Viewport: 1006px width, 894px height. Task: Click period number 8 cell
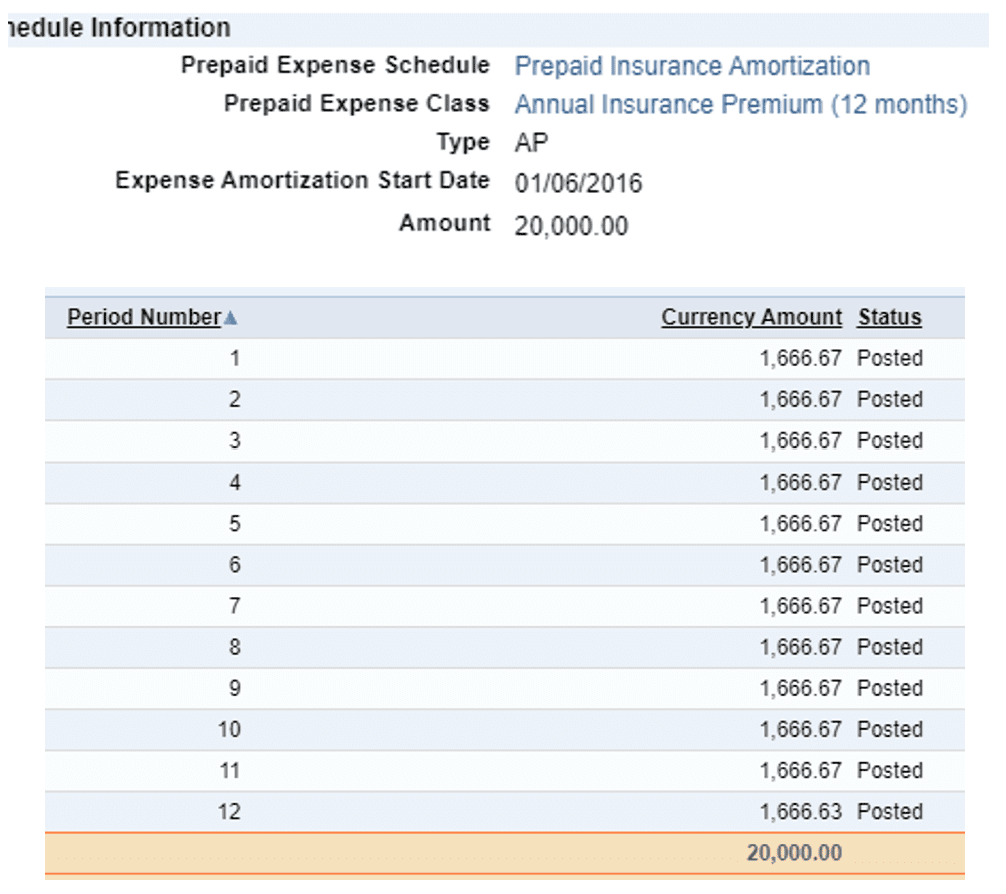(x=235, y=646)
